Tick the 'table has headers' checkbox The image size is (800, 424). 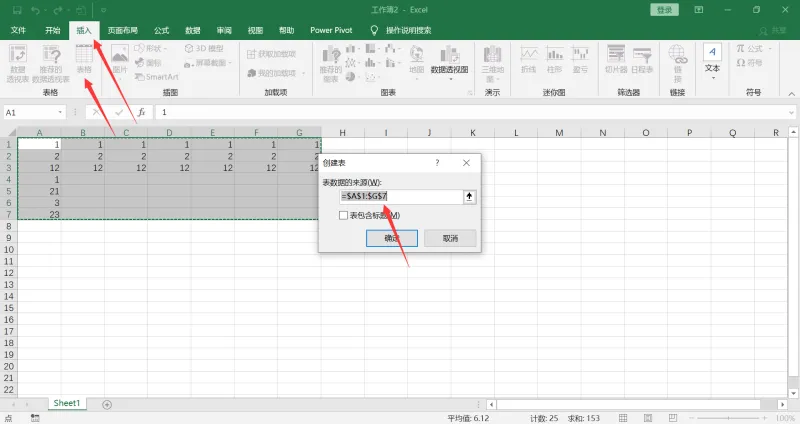pyautogui.click(x=343, y=215)
